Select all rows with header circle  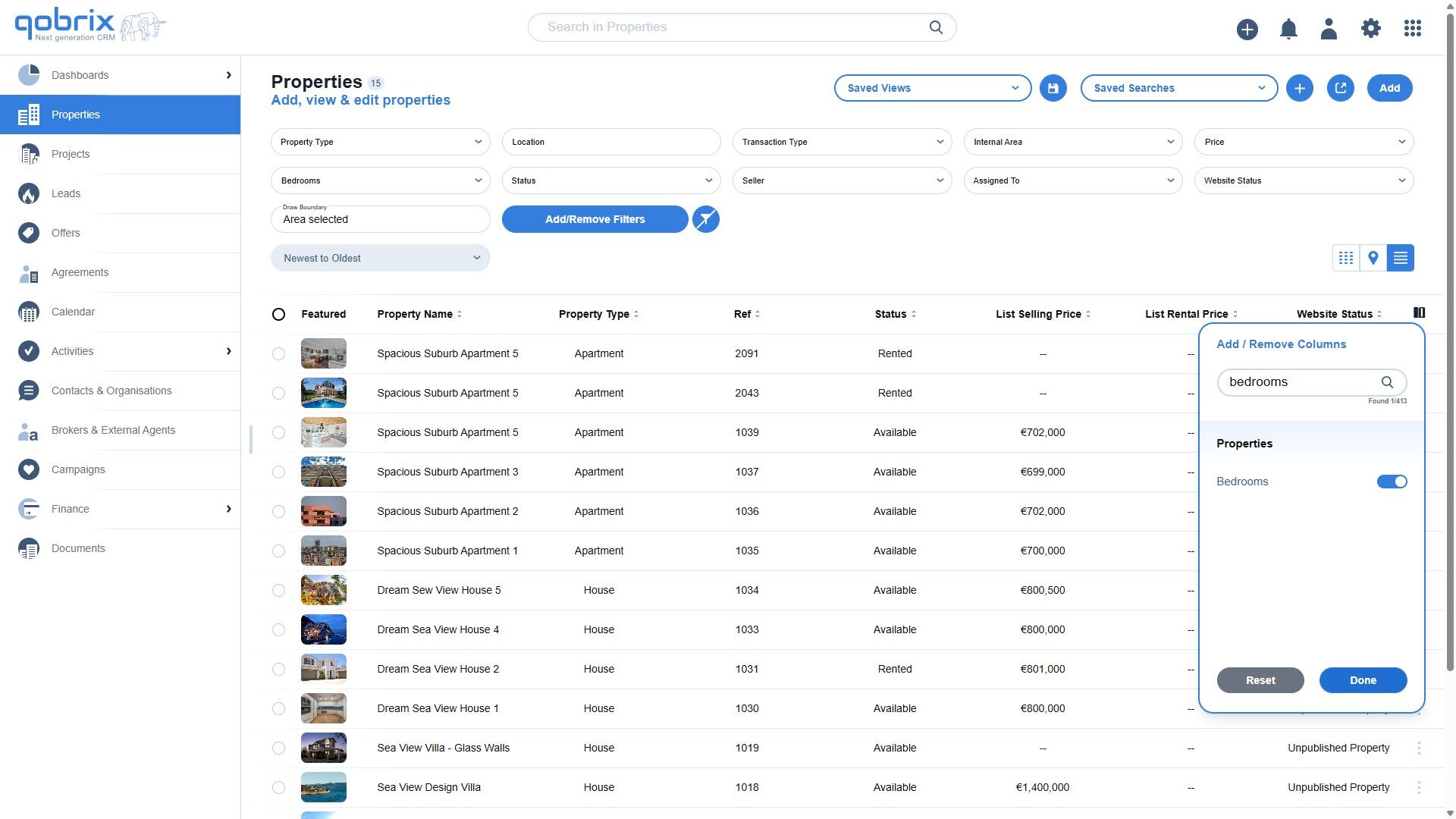click(x=278, y=314)
